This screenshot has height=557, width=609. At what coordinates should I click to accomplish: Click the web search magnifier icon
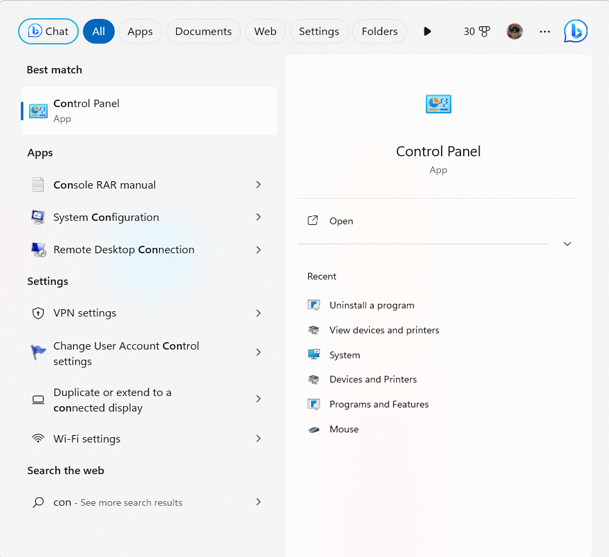[x=38, y=502]
